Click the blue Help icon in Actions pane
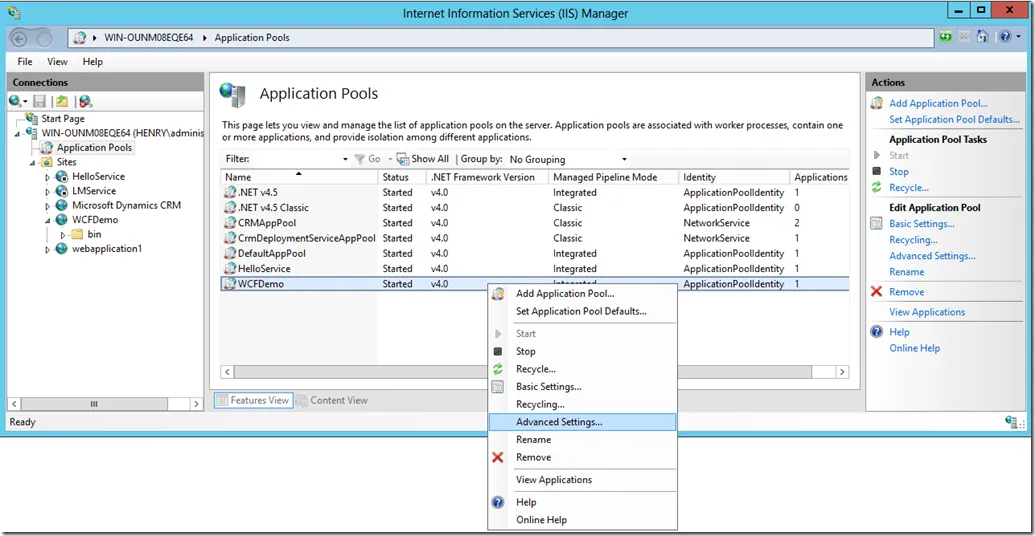This screenshot has width=1035, height=536. coord(877,332)
